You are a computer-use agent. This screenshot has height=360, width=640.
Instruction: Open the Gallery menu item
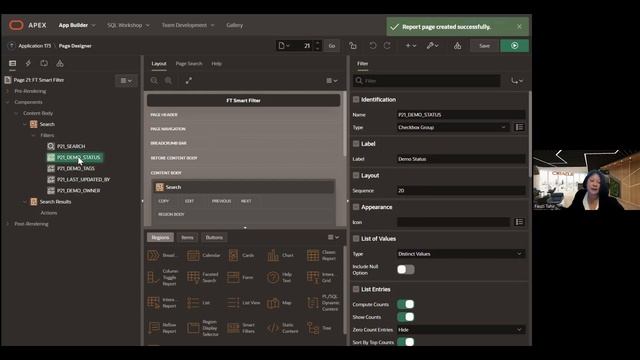click(x=235, y=25)
